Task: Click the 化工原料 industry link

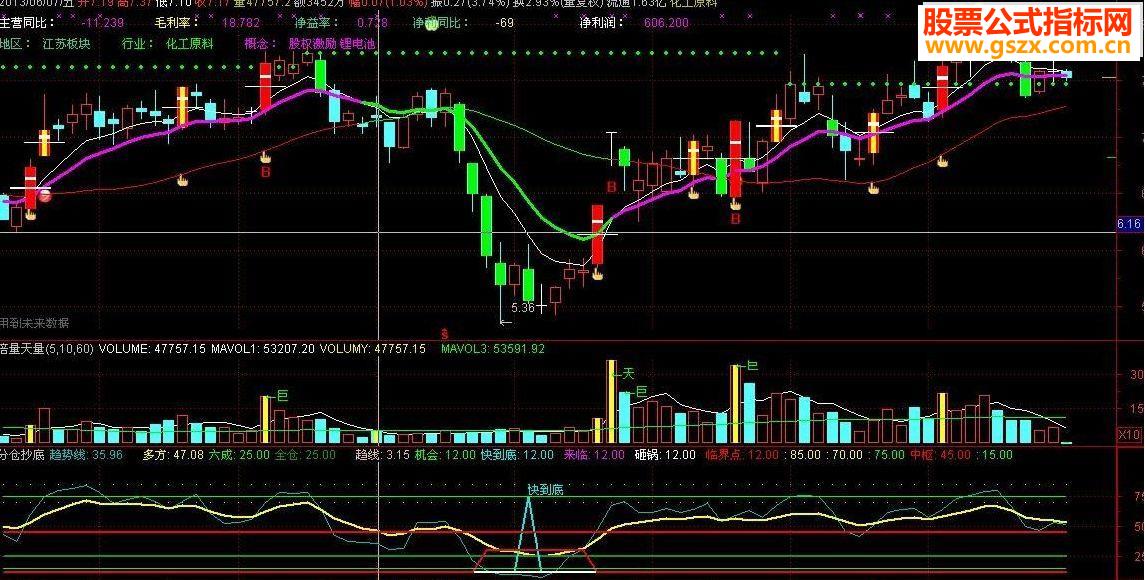Action: (190, 44)
